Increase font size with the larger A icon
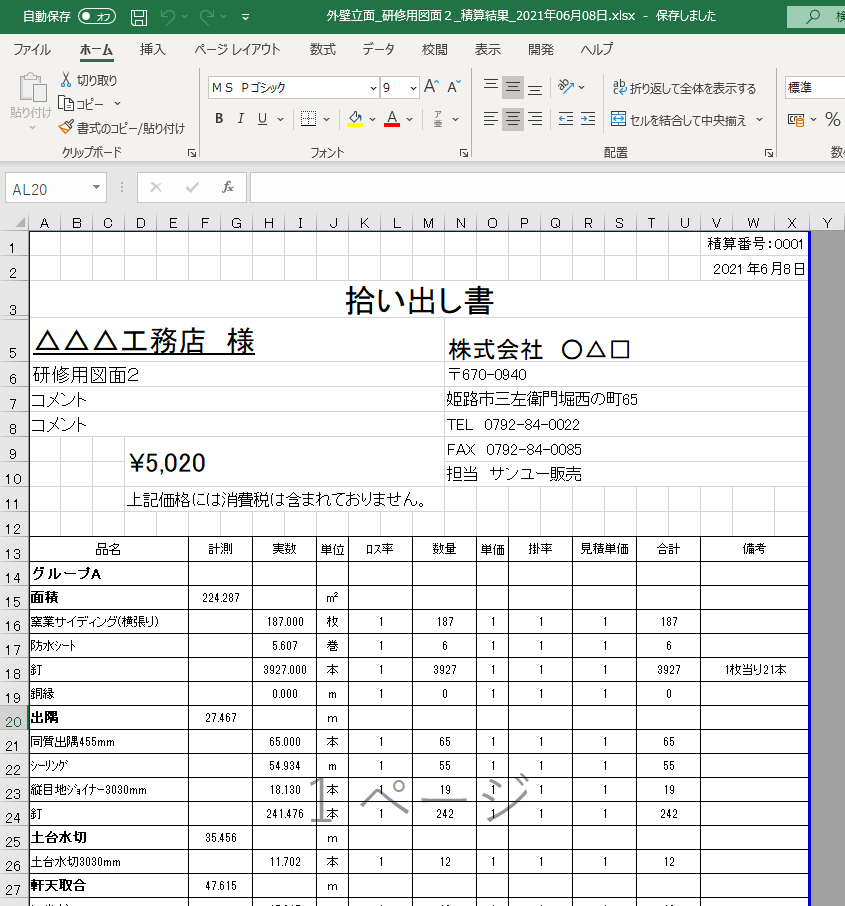The width and height of the screenshot is (845, 906). tap(431, 87)
